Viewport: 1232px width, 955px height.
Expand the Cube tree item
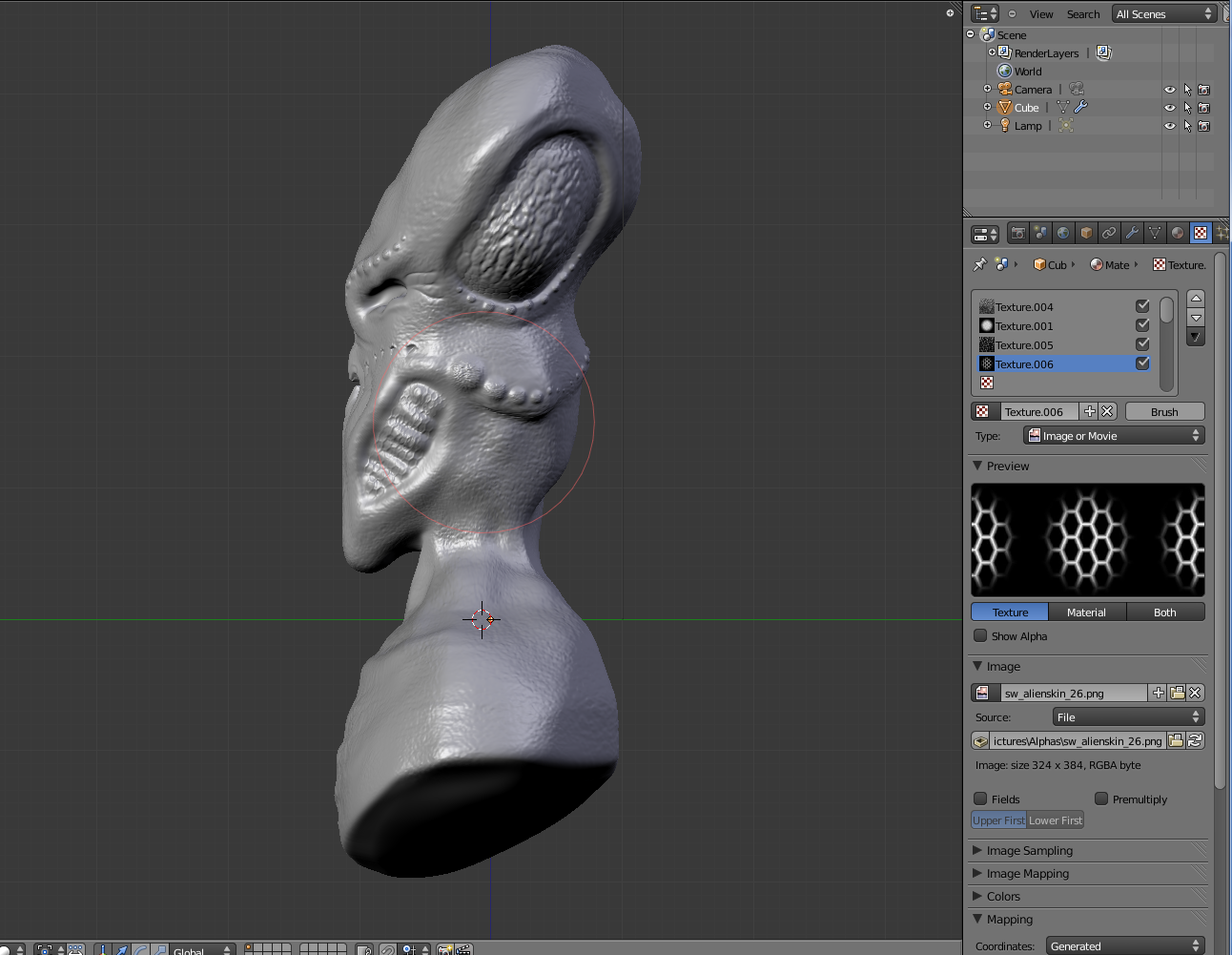pos(988,107)
